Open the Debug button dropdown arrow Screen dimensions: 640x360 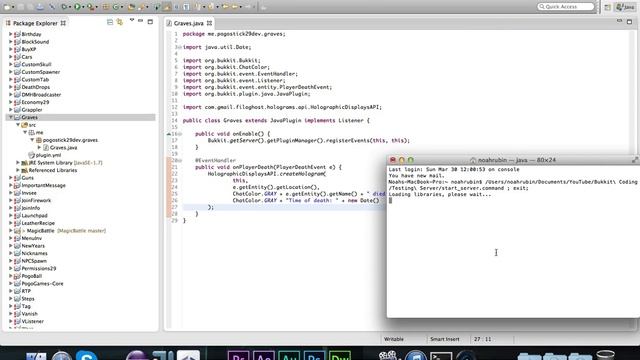coord(70,7)
